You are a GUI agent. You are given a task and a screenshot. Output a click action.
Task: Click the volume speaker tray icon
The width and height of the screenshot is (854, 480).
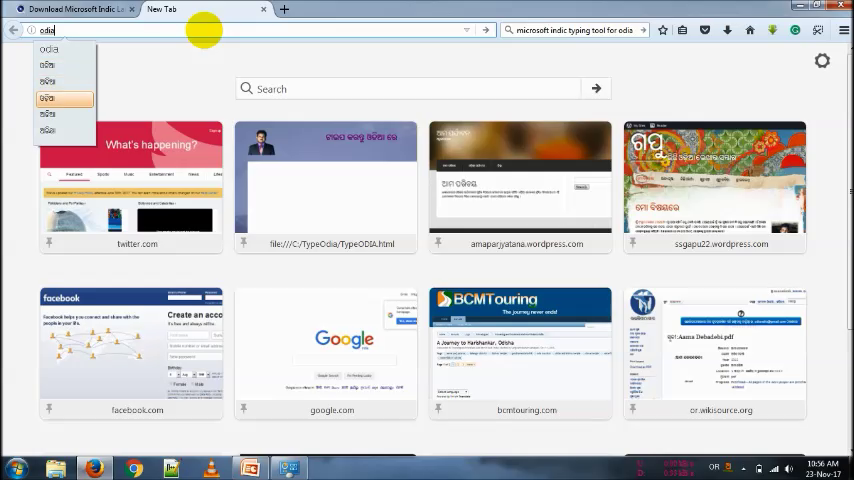789,469
